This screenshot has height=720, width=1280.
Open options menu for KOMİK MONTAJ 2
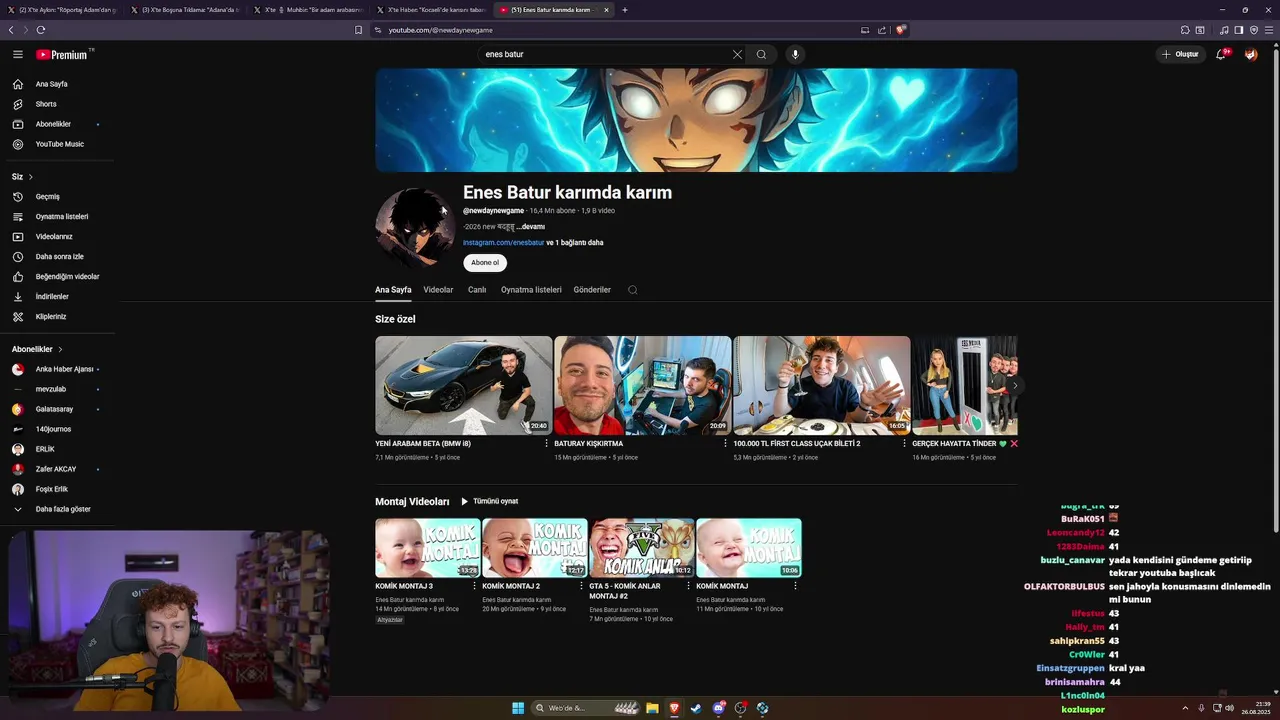point(581,586)
